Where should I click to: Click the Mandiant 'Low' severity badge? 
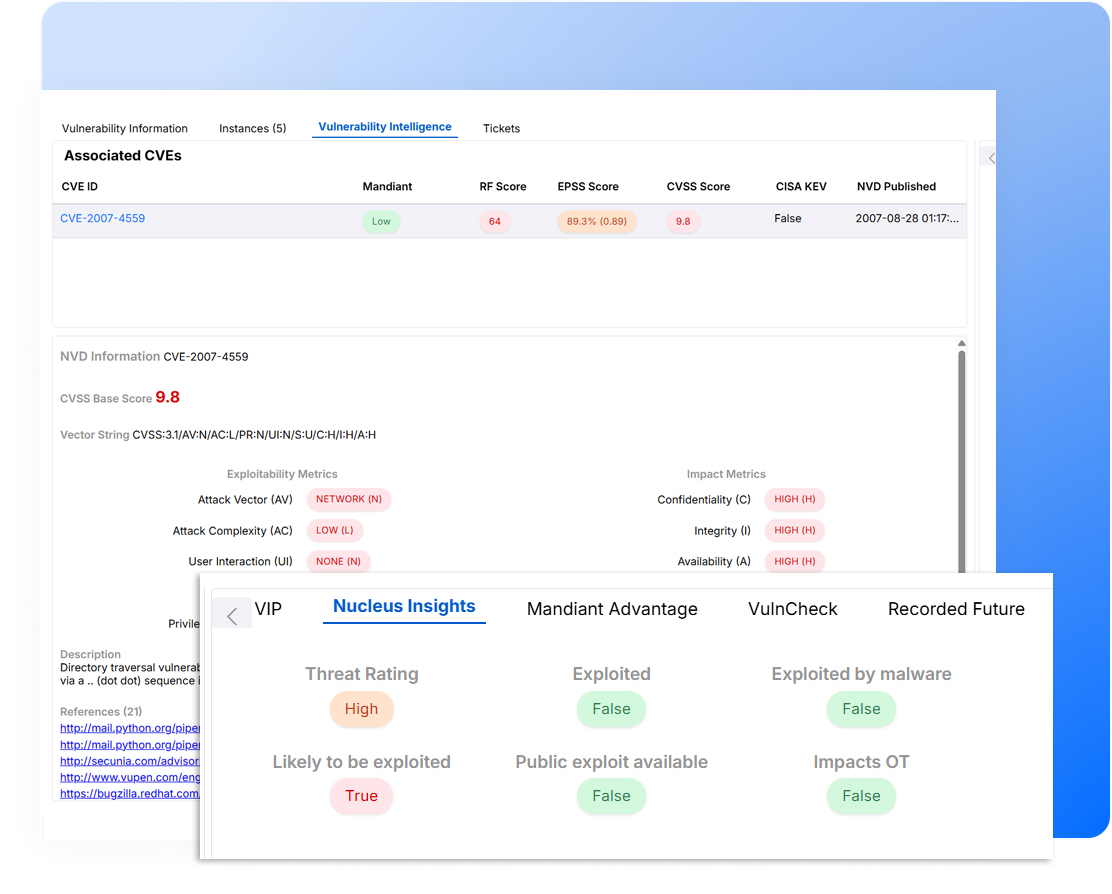[x=381, y=221]
